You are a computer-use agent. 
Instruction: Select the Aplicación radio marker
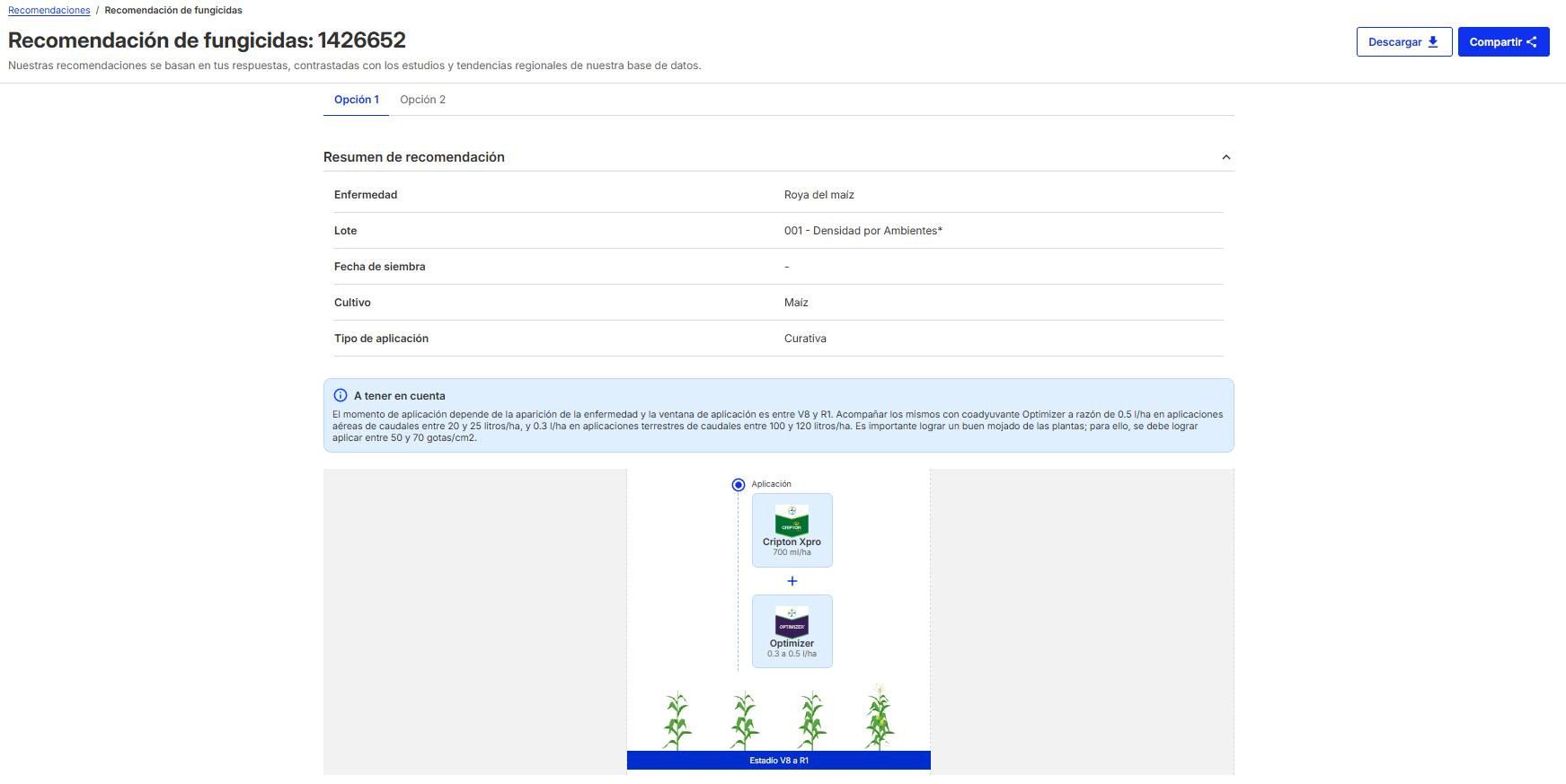739,485
